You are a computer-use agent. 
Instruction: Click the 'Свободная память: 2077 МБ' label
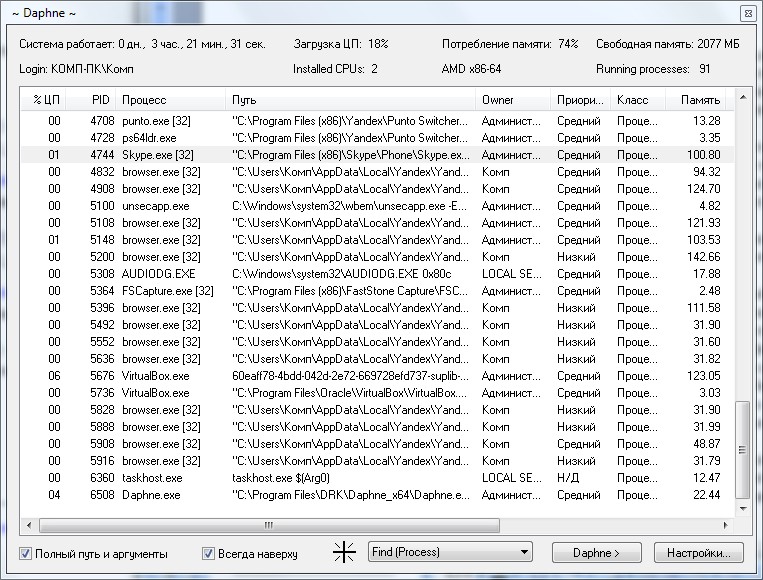(668, 44)
